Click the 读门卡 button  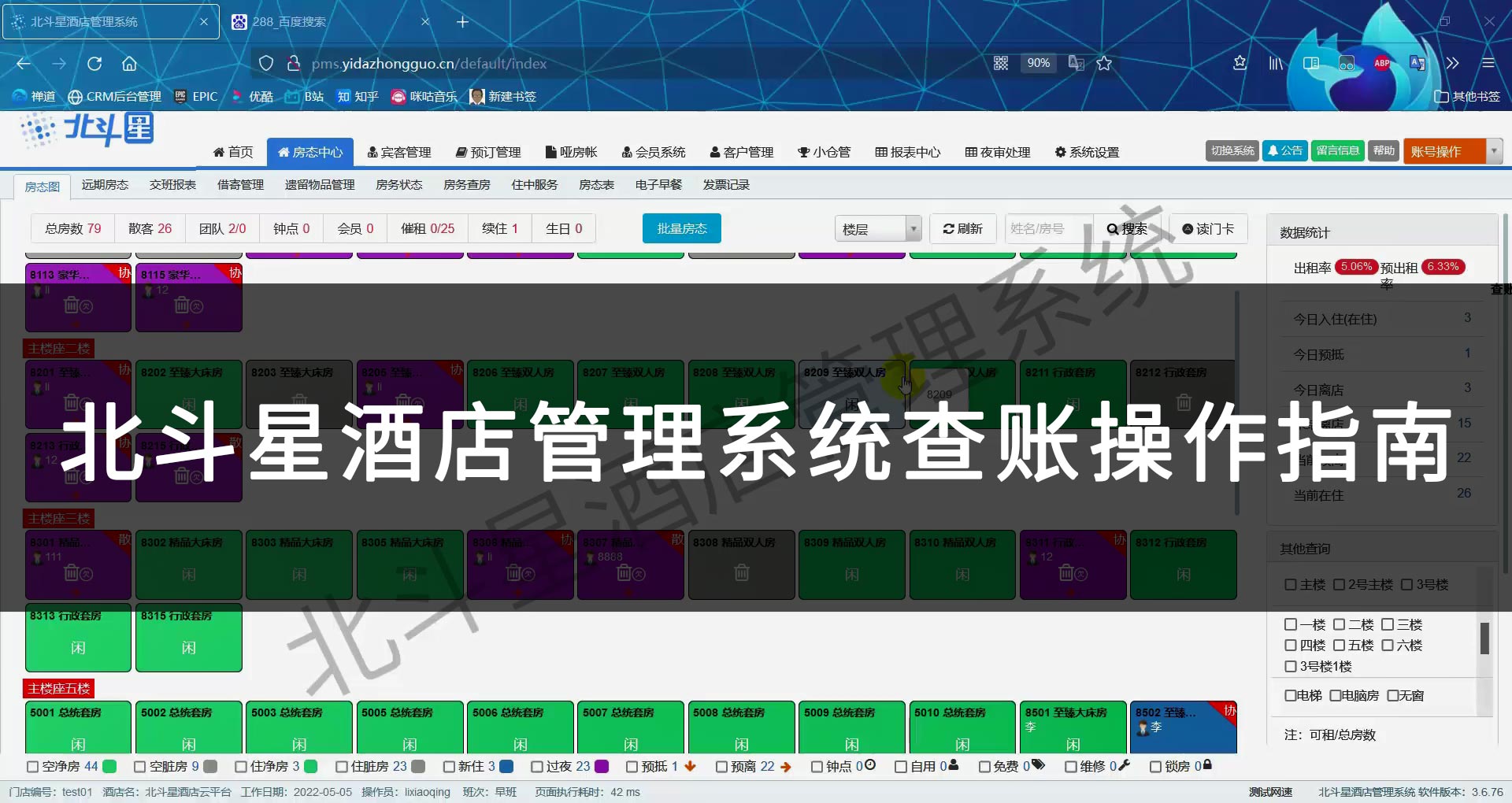click(x=1208, y=228)
